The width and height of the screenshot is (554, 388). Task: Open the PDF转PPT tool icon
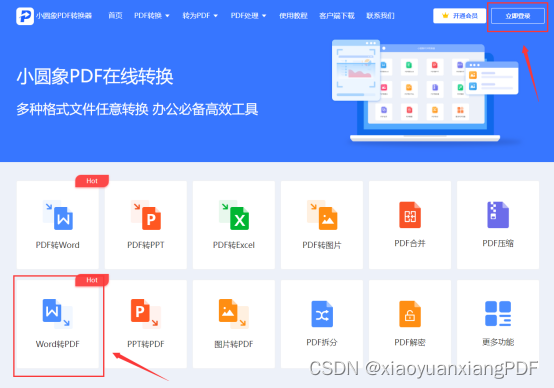pos(146,215)
